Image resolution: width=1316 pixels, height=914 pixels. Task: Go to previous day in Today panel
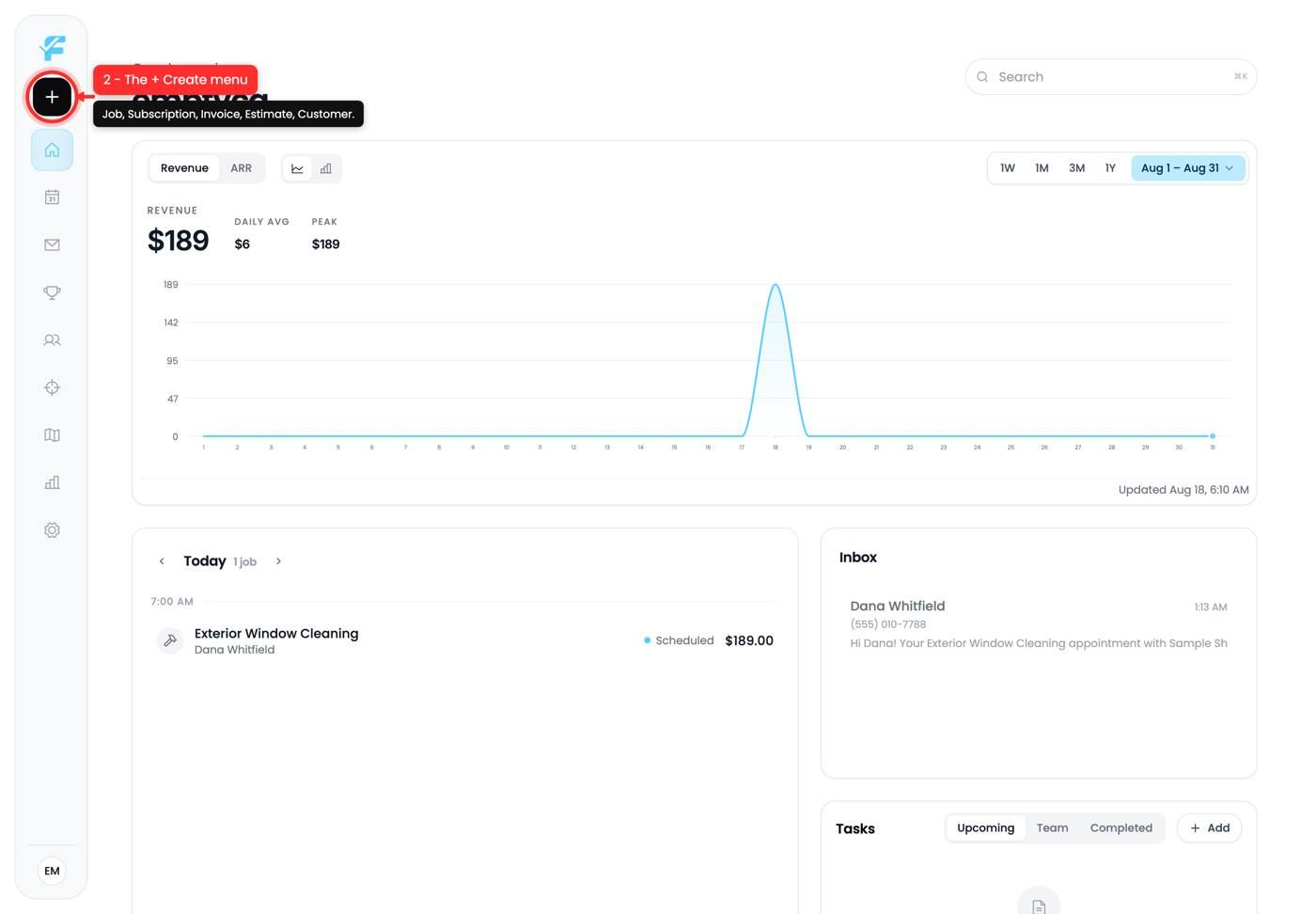(162, 561)
